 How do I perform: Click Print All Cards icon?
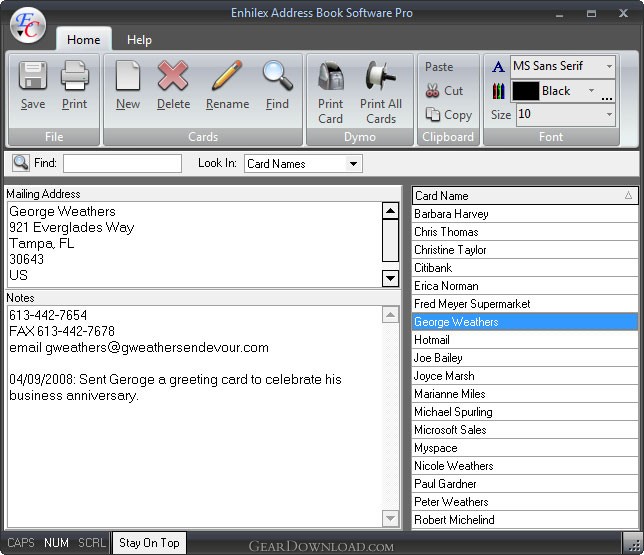point(381,76)
